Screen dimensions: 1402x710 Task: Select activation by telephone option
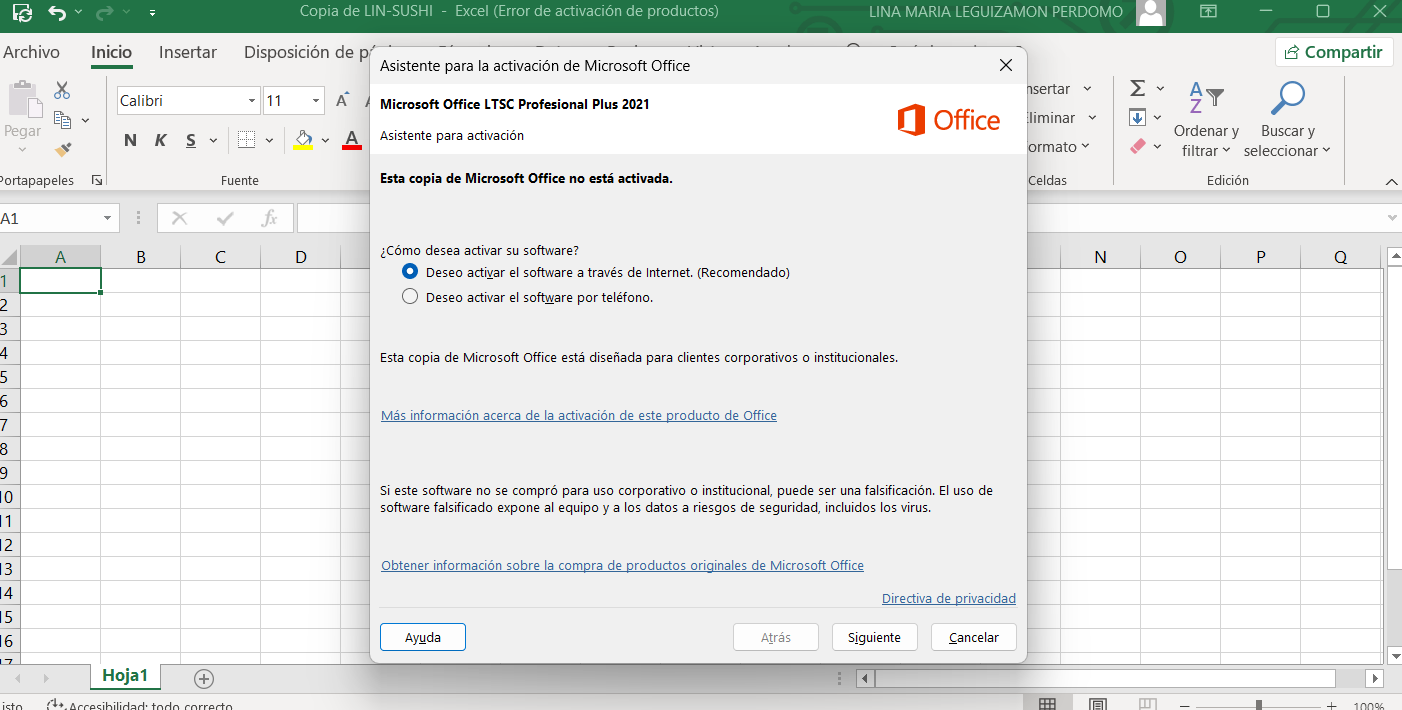tap(409, 296)
